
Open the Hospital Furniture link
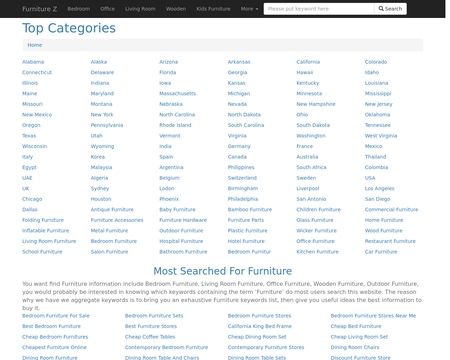click(181, 241)
